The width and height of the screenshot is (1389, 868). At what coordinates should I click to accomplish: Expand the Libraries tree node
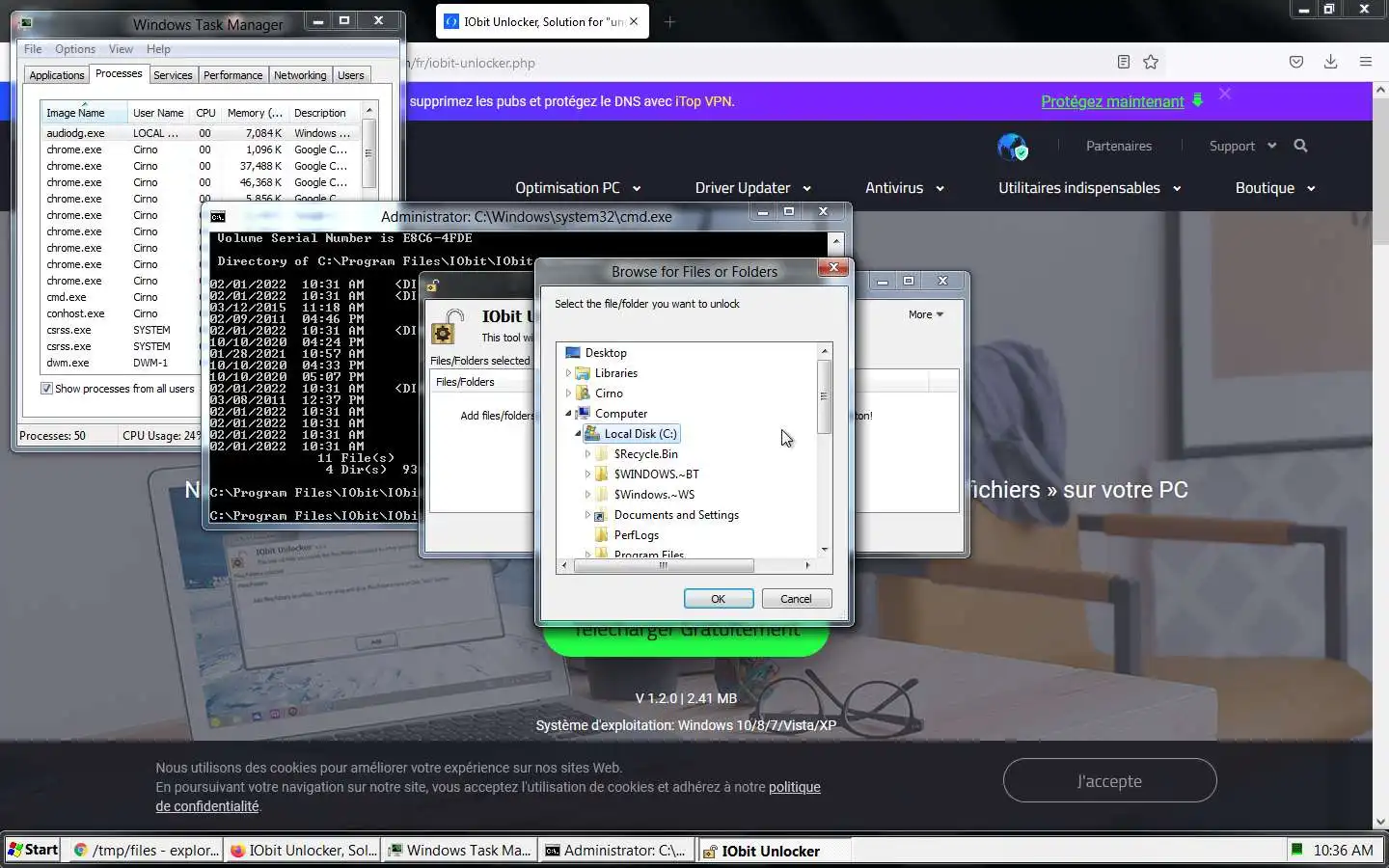568,373
